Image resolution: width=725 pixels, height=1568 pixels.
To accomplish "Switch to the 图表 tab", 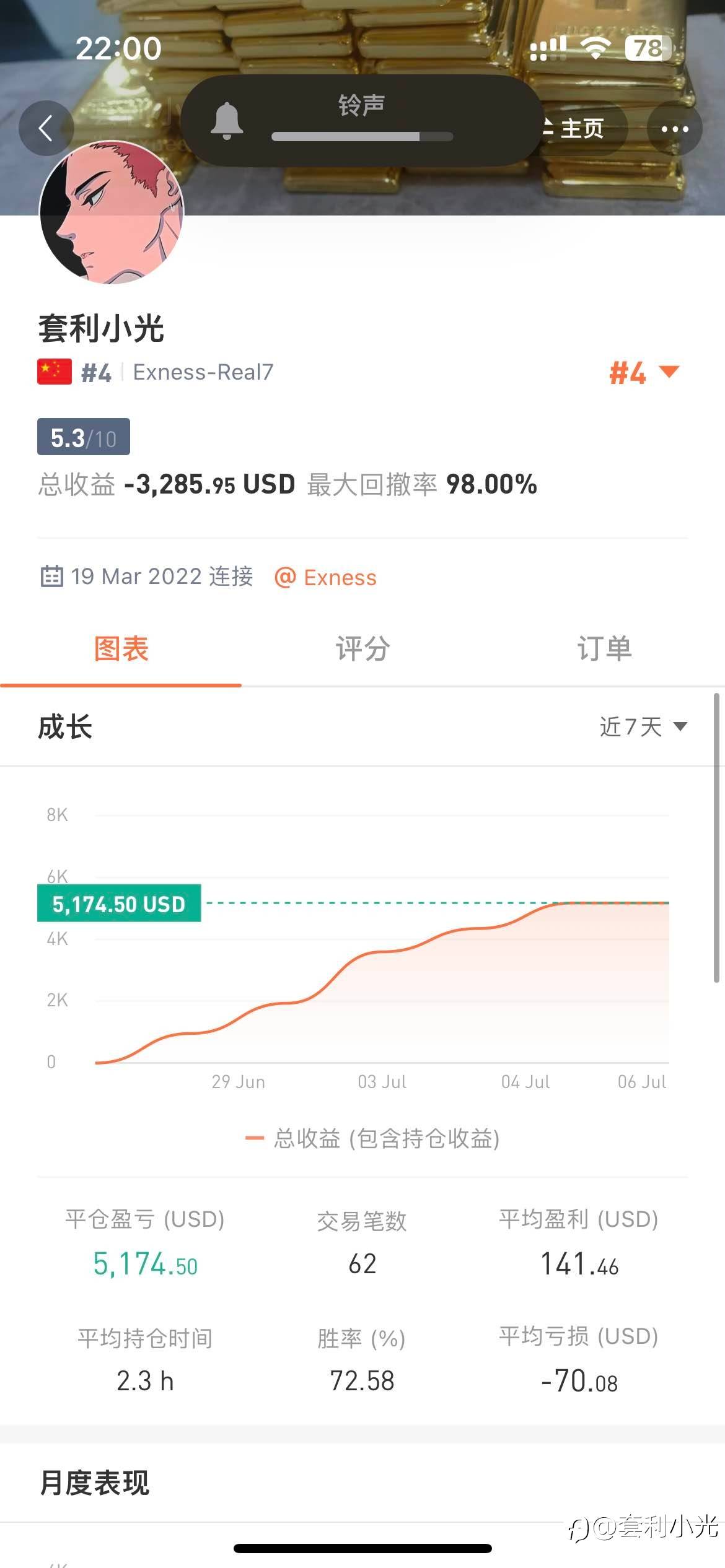I will point(121,649).
